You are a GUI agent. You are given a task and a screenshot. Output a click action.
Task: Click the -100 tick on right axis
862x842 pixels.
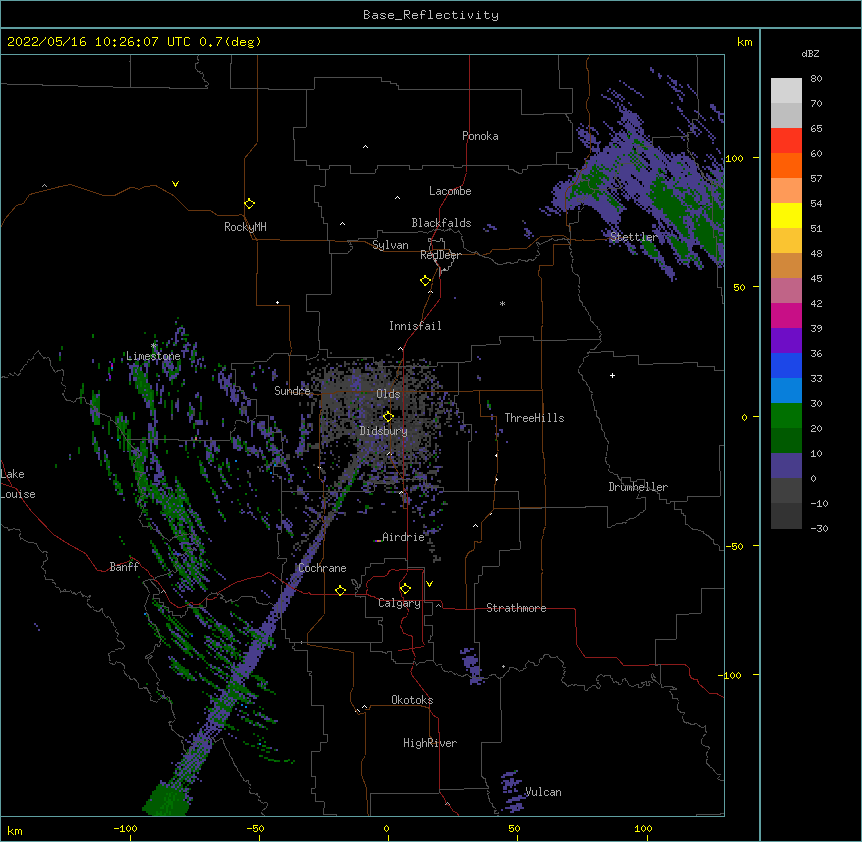731,675
